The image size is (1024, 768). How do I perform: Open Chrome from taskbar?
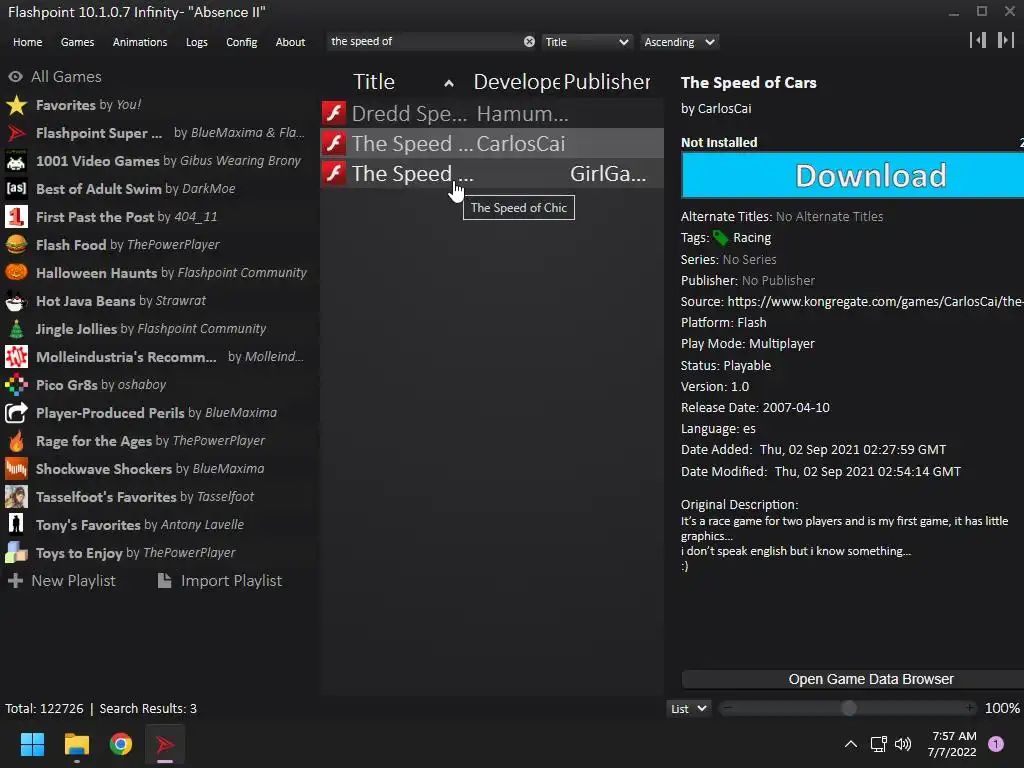[x=121, y=744]
